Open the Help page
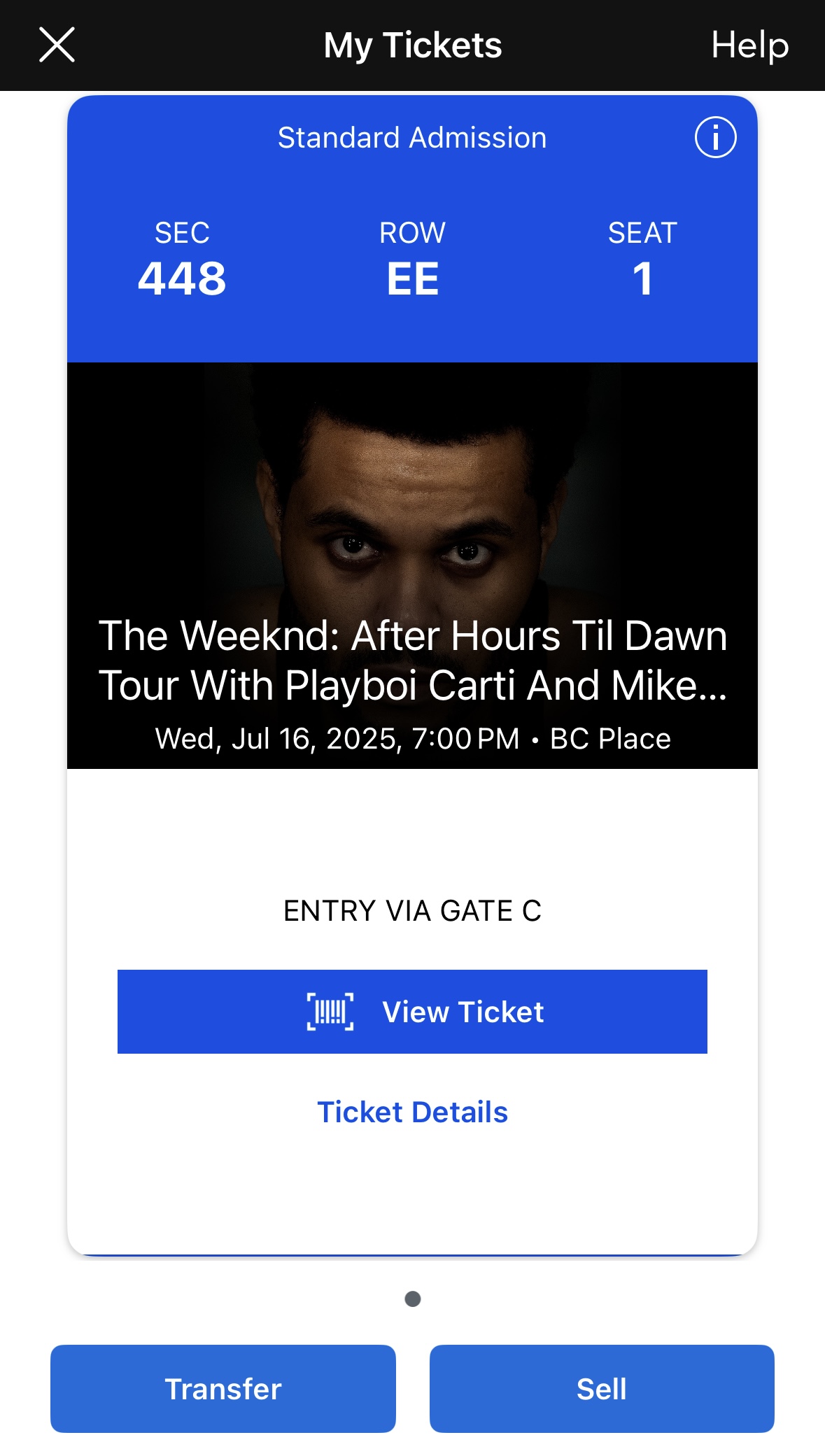Screen dimensions: 825x1456 pyautogui.click(x=749, y=45)
